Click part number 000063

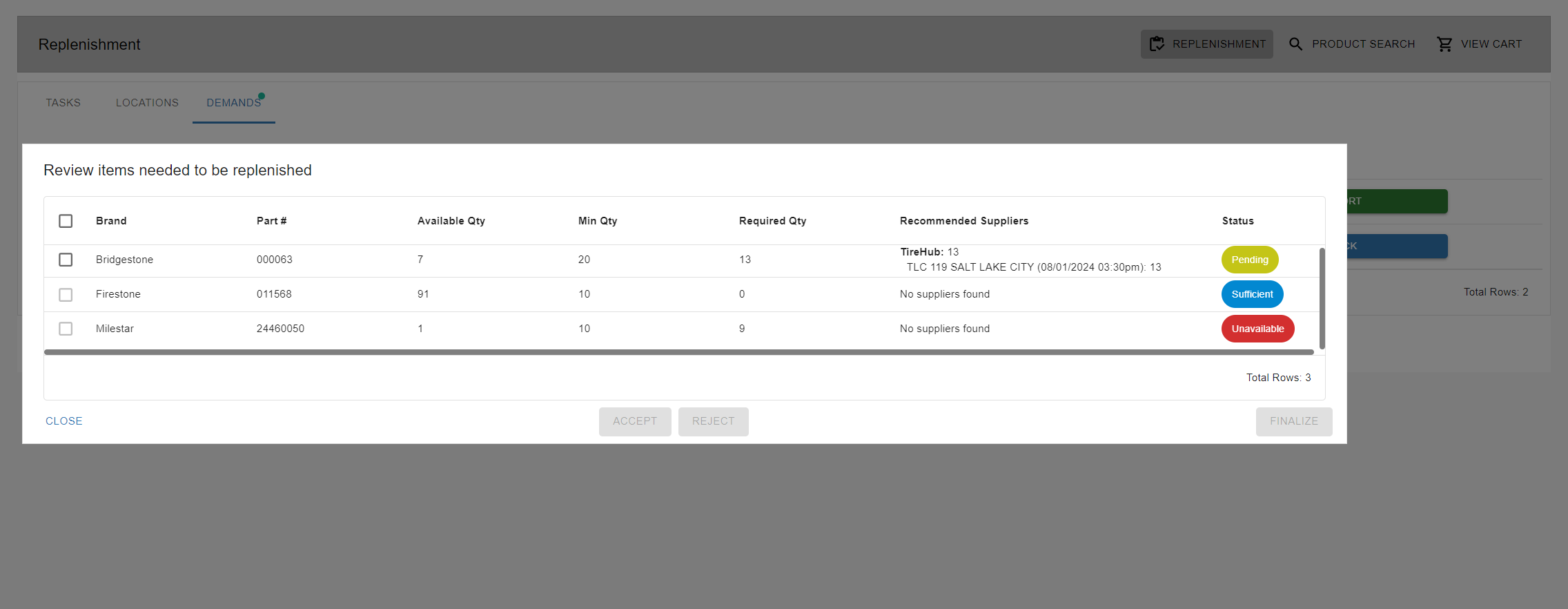(275, 260)
